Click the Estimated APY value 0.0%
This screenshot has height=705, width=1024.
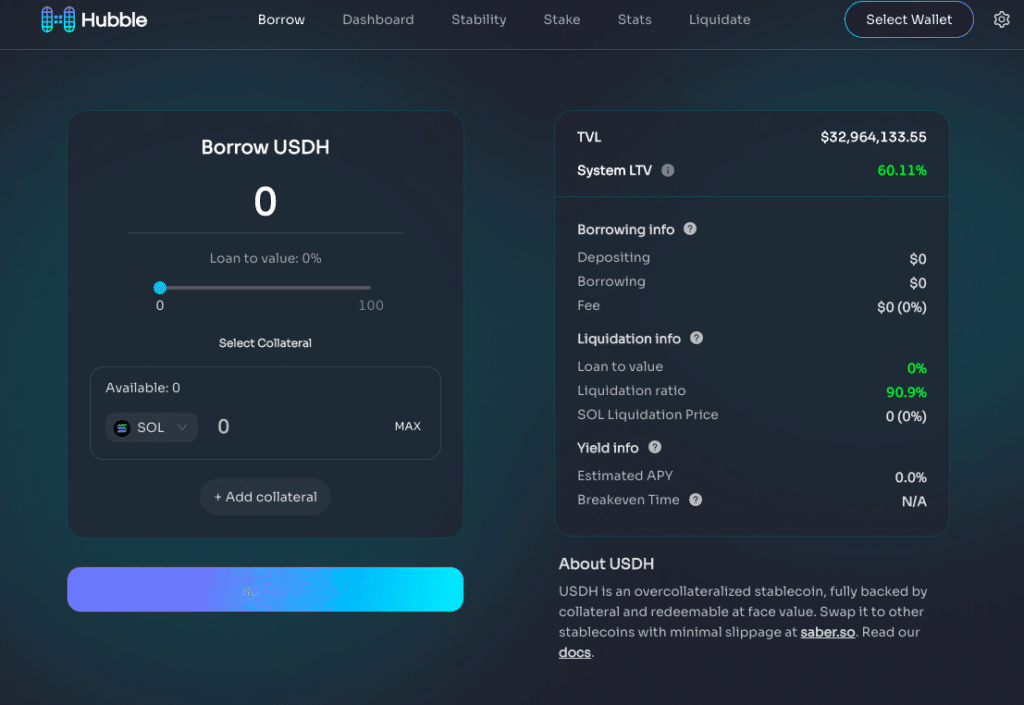point(910,477)
